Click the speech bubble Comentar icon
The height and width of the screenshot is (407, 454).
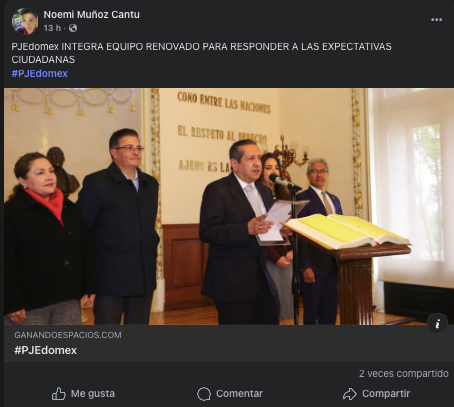tap(204, 394)
